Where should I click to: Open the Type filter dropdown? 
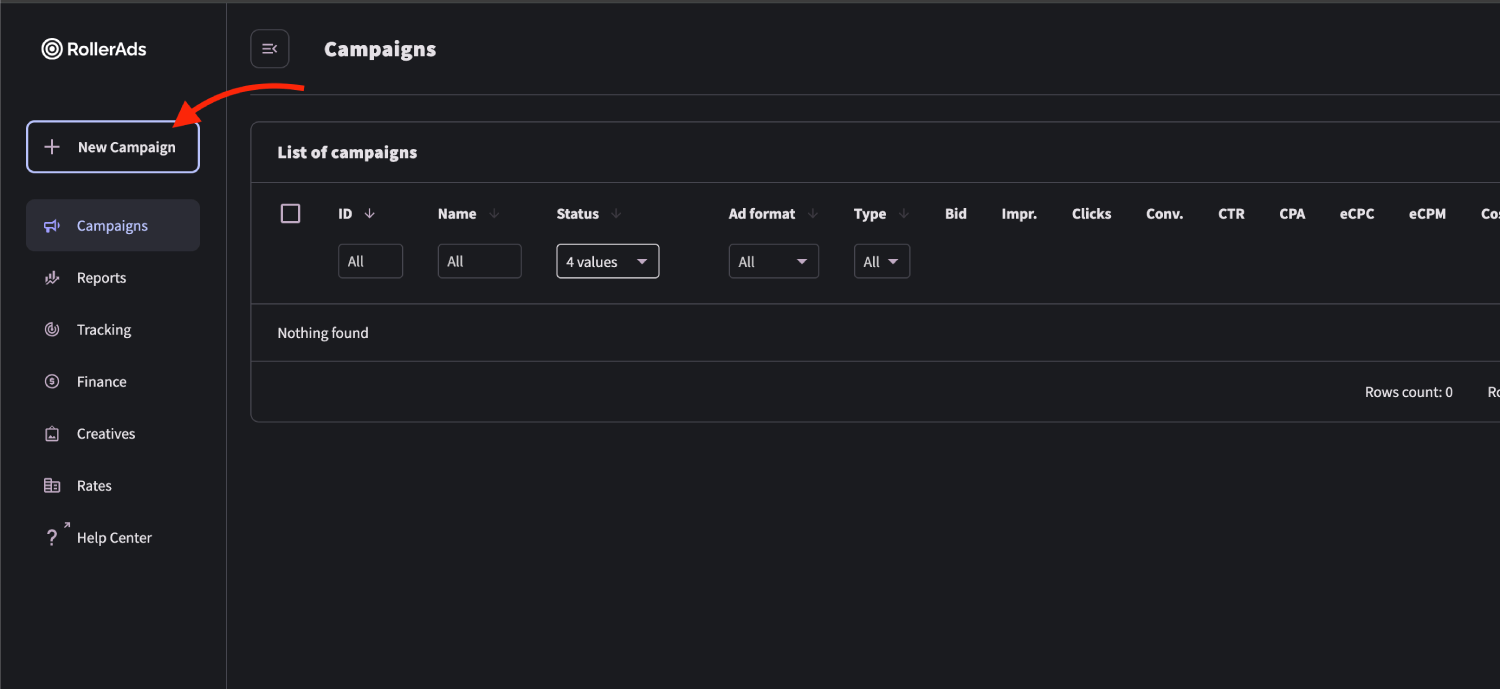pyautogui.click(x=882, y=261)
